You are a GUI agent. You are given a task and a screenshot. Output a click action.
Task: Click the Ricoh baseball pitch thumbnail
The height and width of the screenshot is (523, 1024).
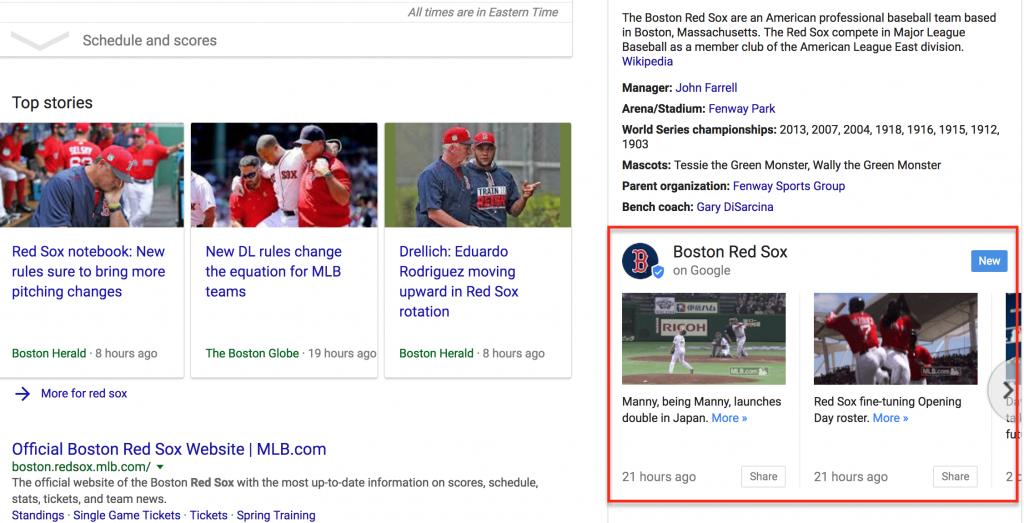tap(703, 338)
